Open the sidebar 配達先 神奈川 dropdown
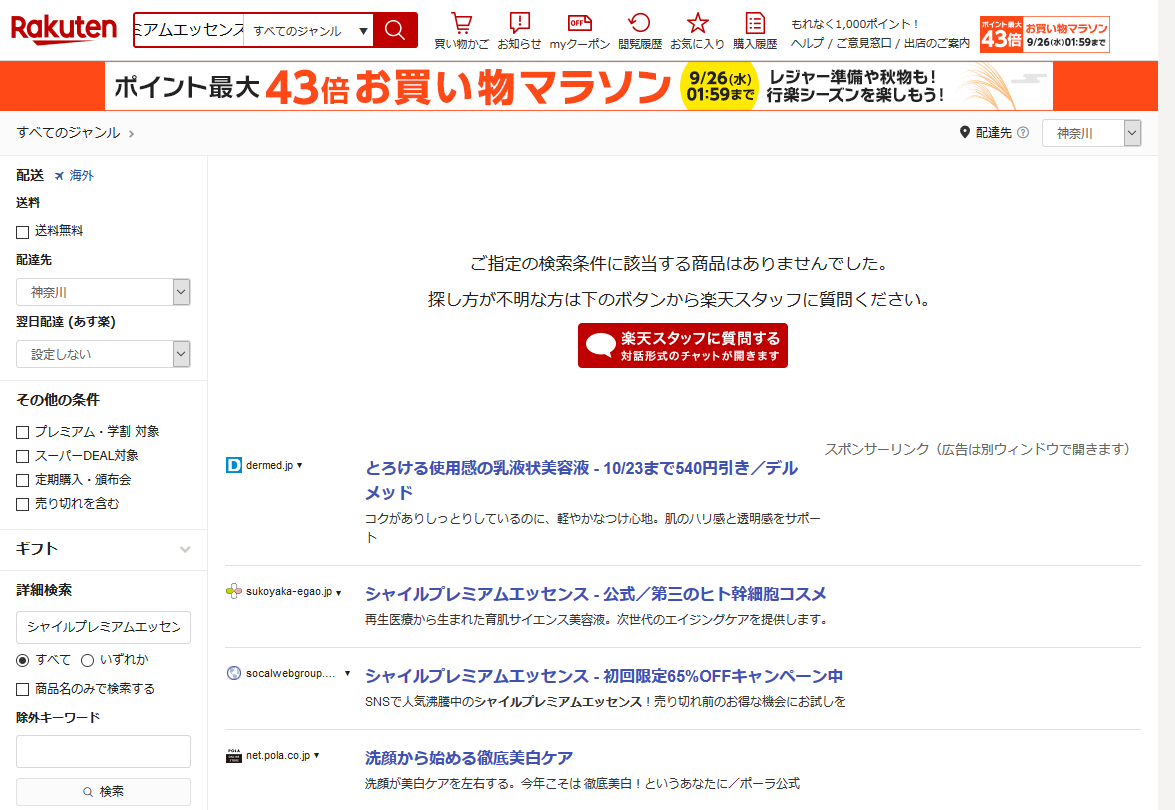This screenshot has width=1175, height=810. pyautogui.click(x=103, y=292)
